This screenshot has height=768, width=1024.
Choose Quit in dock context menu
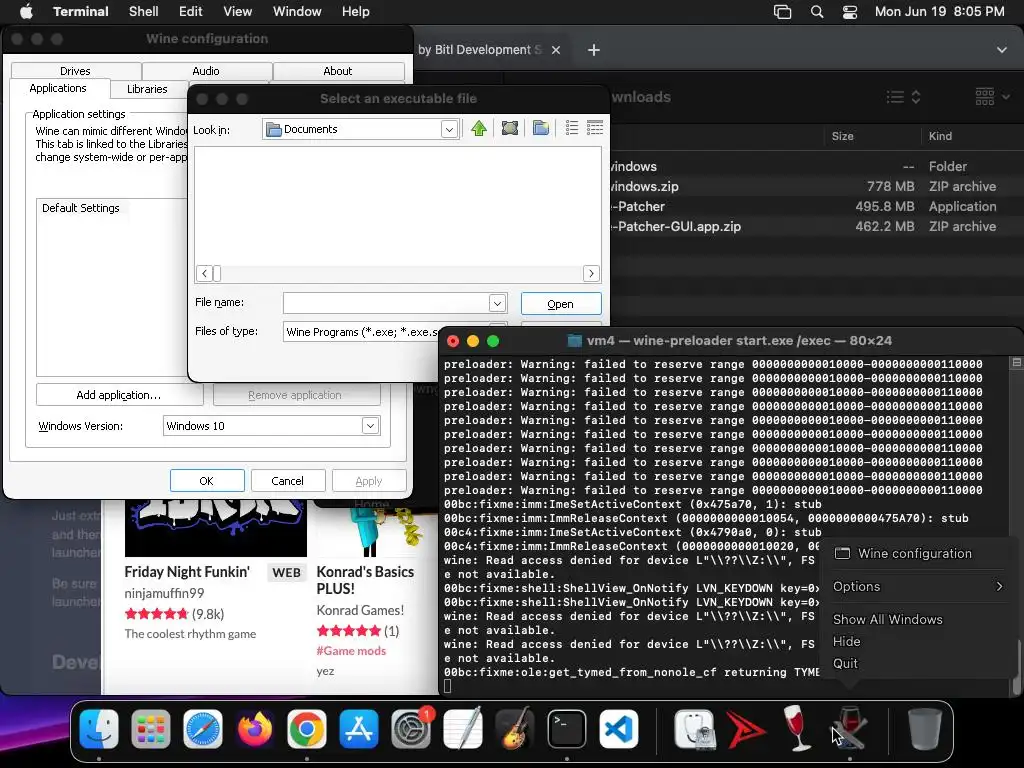[845, 664]
